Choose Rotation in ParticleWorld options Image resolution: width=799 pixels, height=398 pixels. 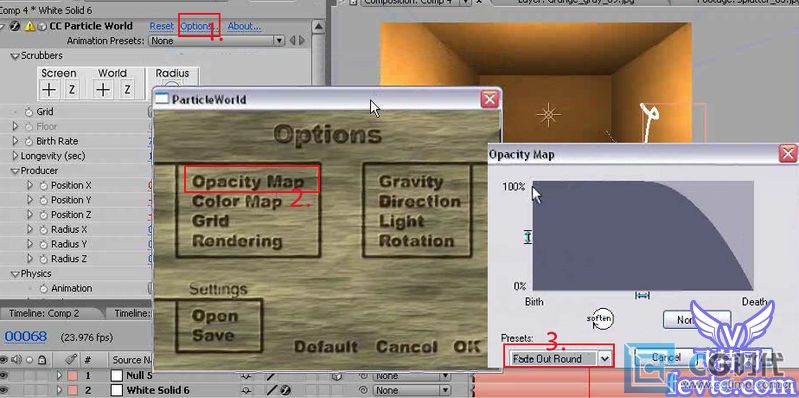[416, 241]
